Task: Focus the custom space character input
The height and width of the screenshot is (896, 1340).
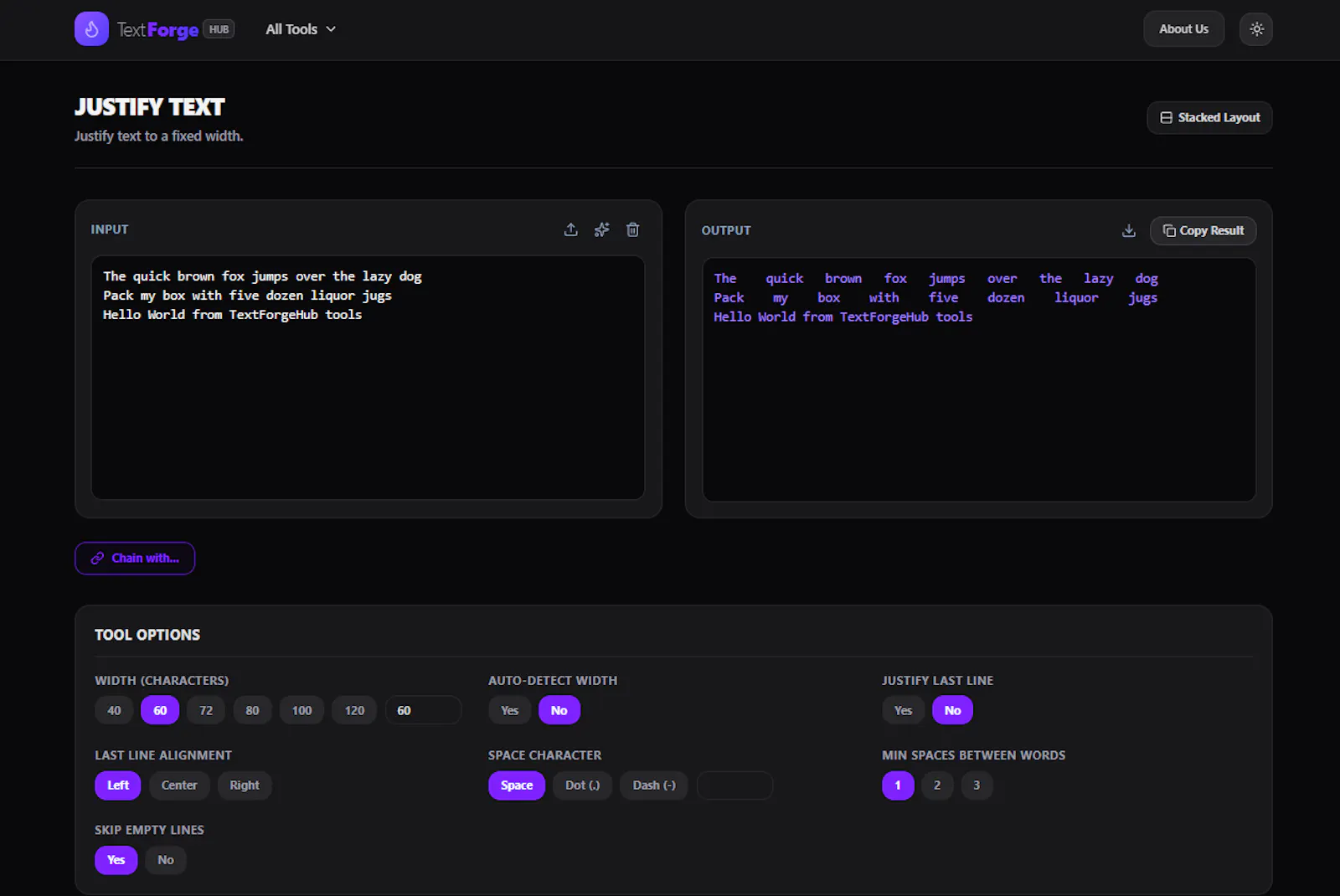Action: (x=734, y=785)
